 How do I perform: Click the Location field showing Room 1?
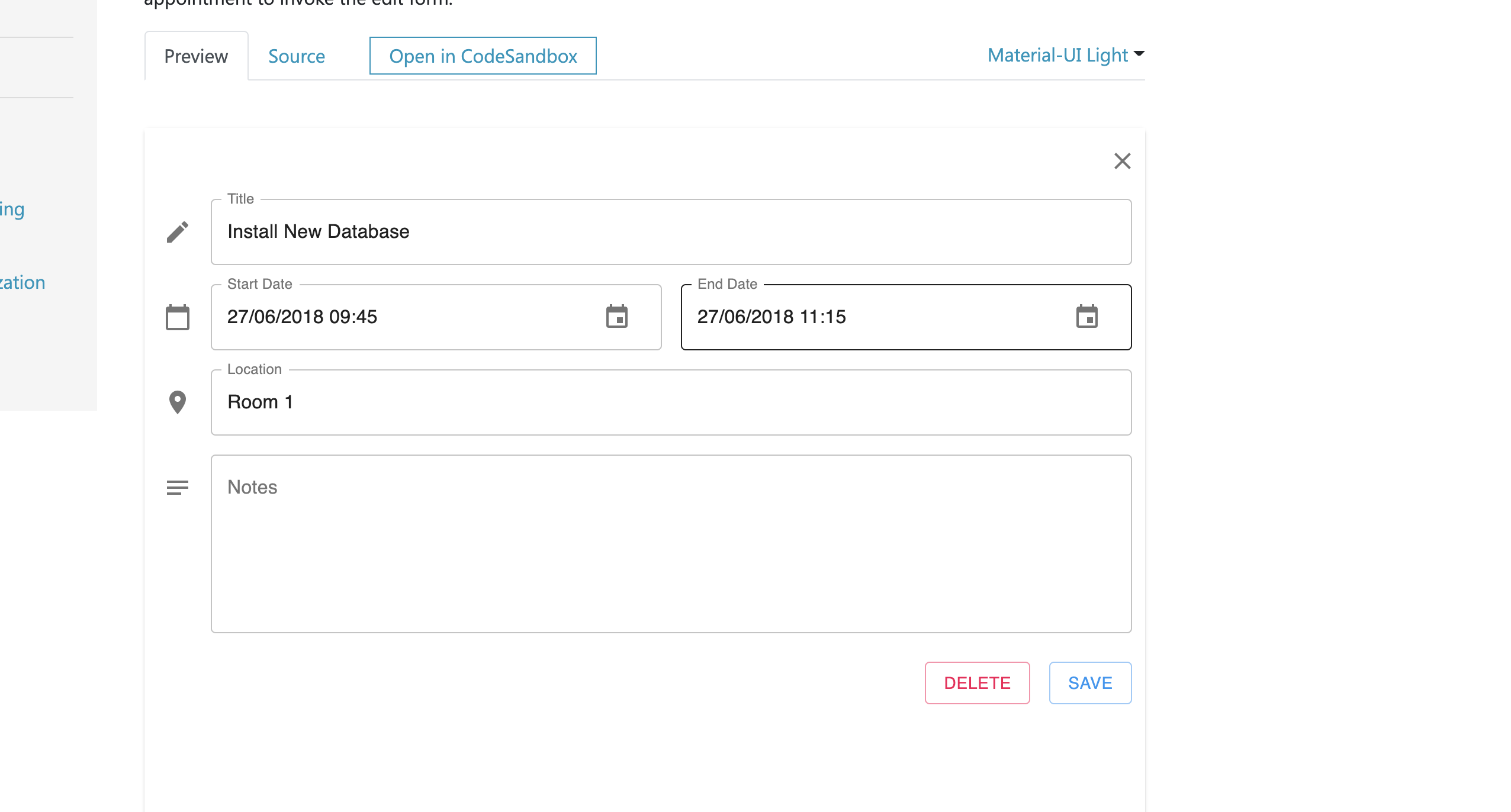point(533,402)
